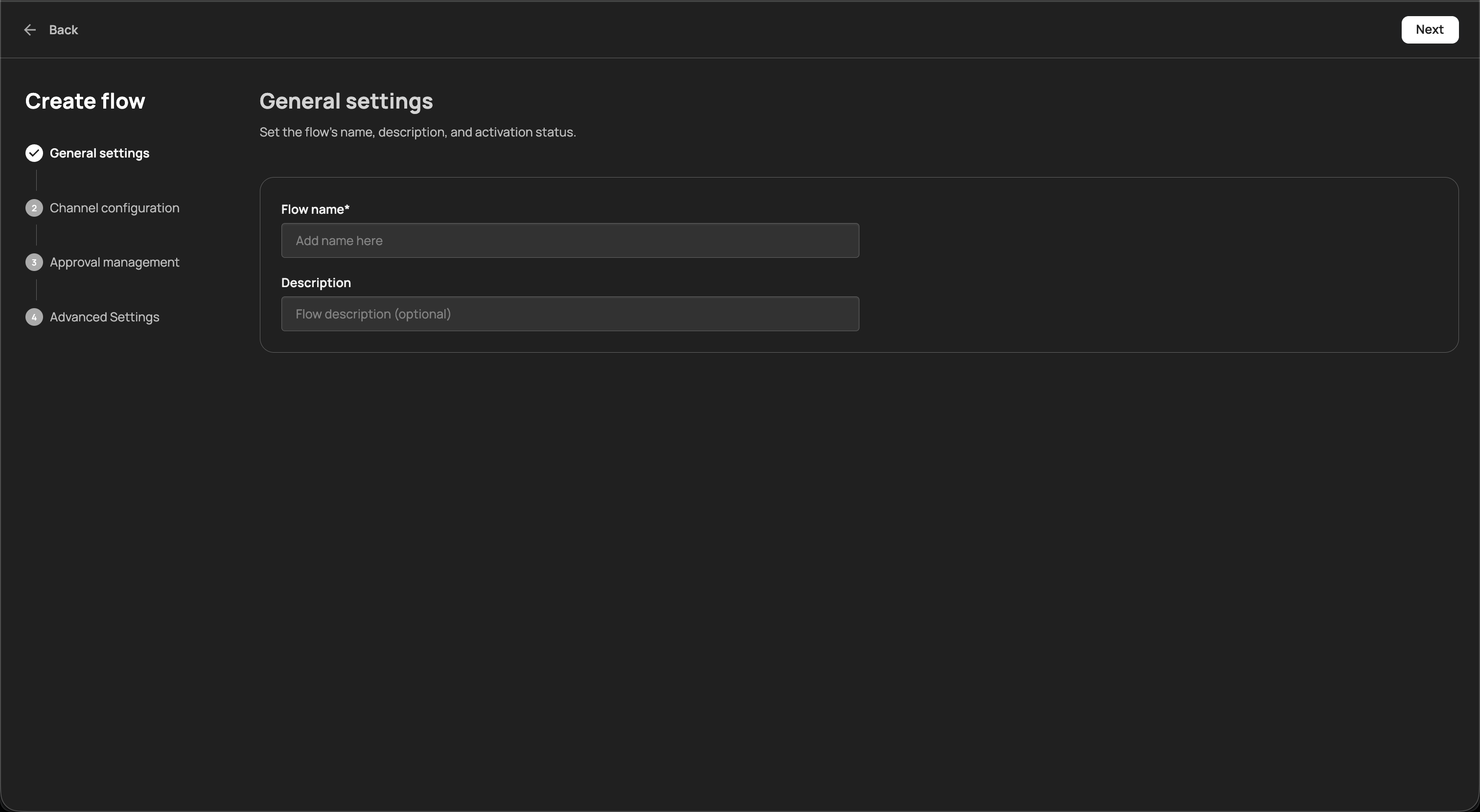Image resolution: width=1480 pixels, height=812 pixels.
Task: Click step circle 3 for Approval management
Action: coord(33,263)
